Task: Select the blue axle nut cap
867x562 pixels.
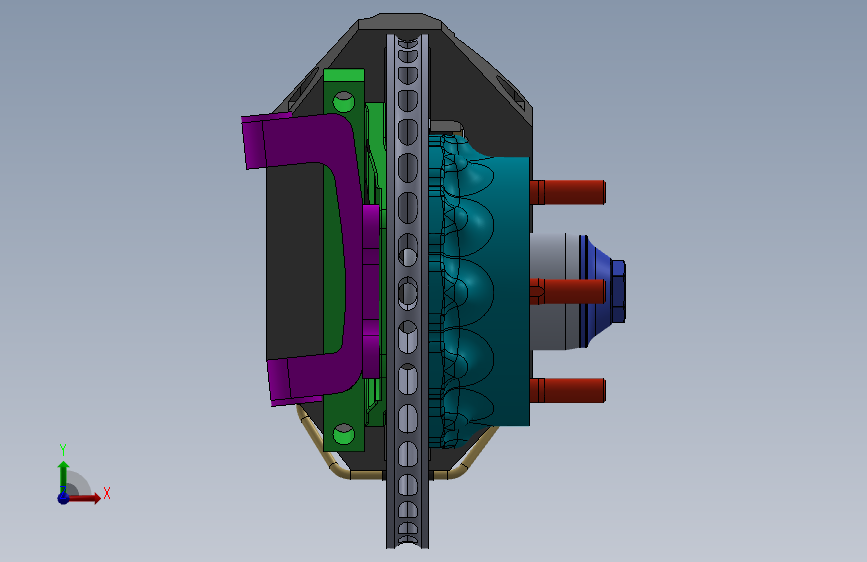Action: coord(603,292)
